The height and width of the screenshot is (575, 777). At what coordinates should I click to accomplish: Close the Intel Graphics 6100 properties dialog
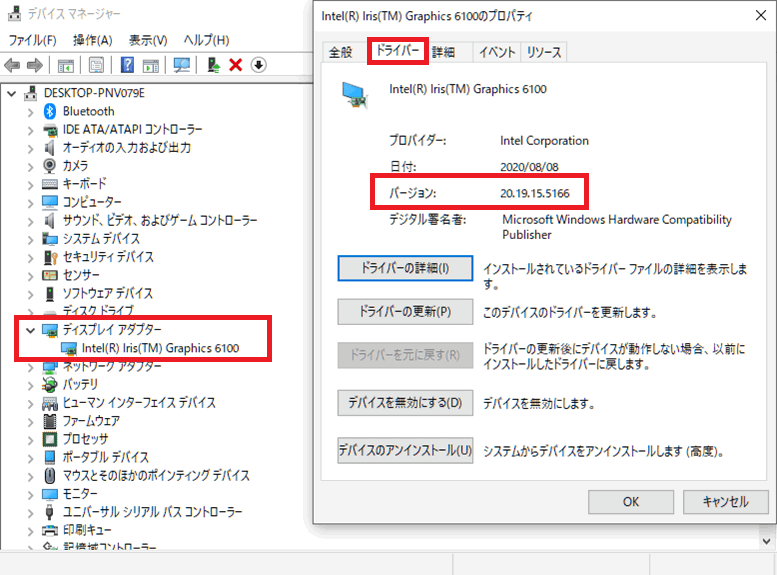pos(761,15)
